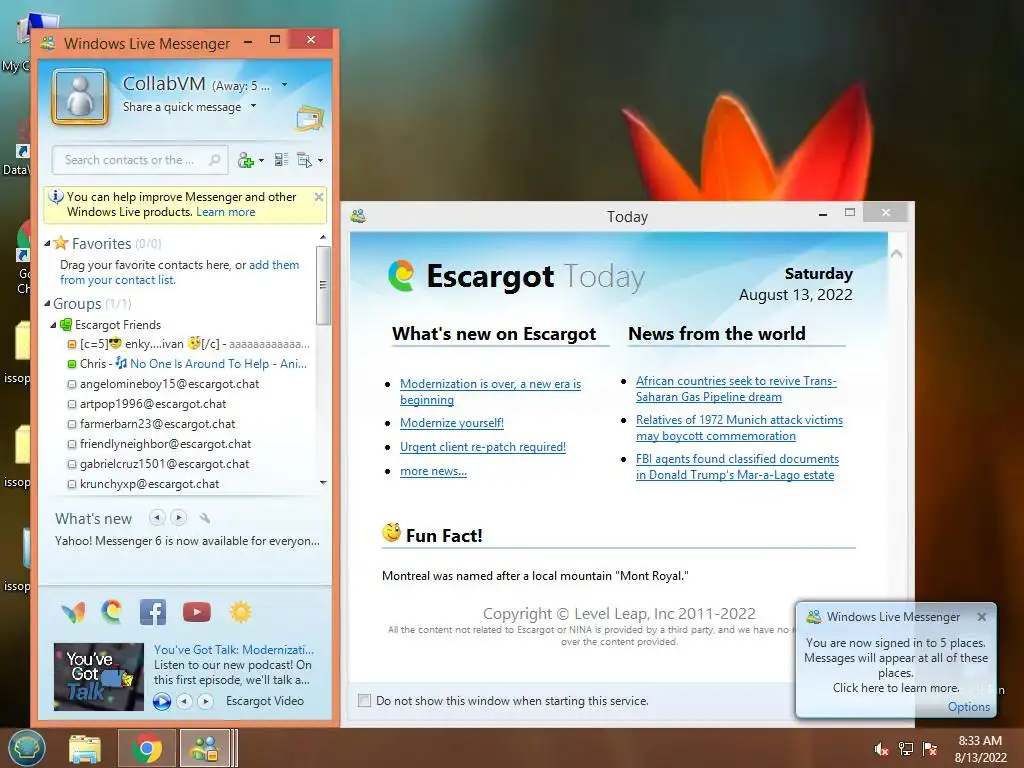Open the Facebook icon in Messenger
The image size is (1024, 768).
click(153, 612)
